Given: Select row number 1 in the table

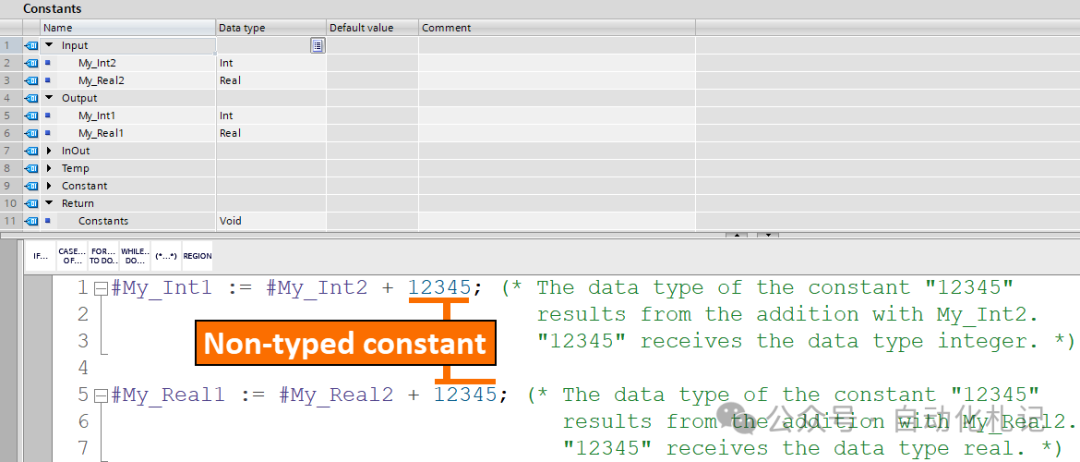Looking at the screenshot, I should coord(10,45).
